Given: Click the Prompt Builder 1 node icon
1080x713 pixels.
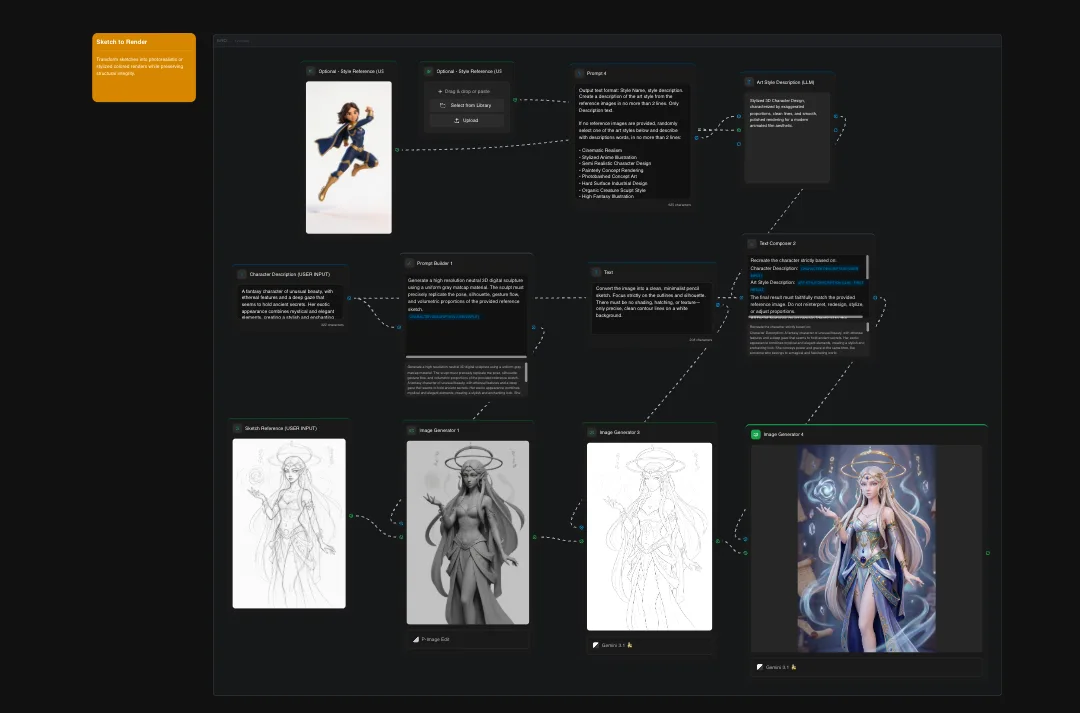Looking at the screenshot, I should point(409,263).
